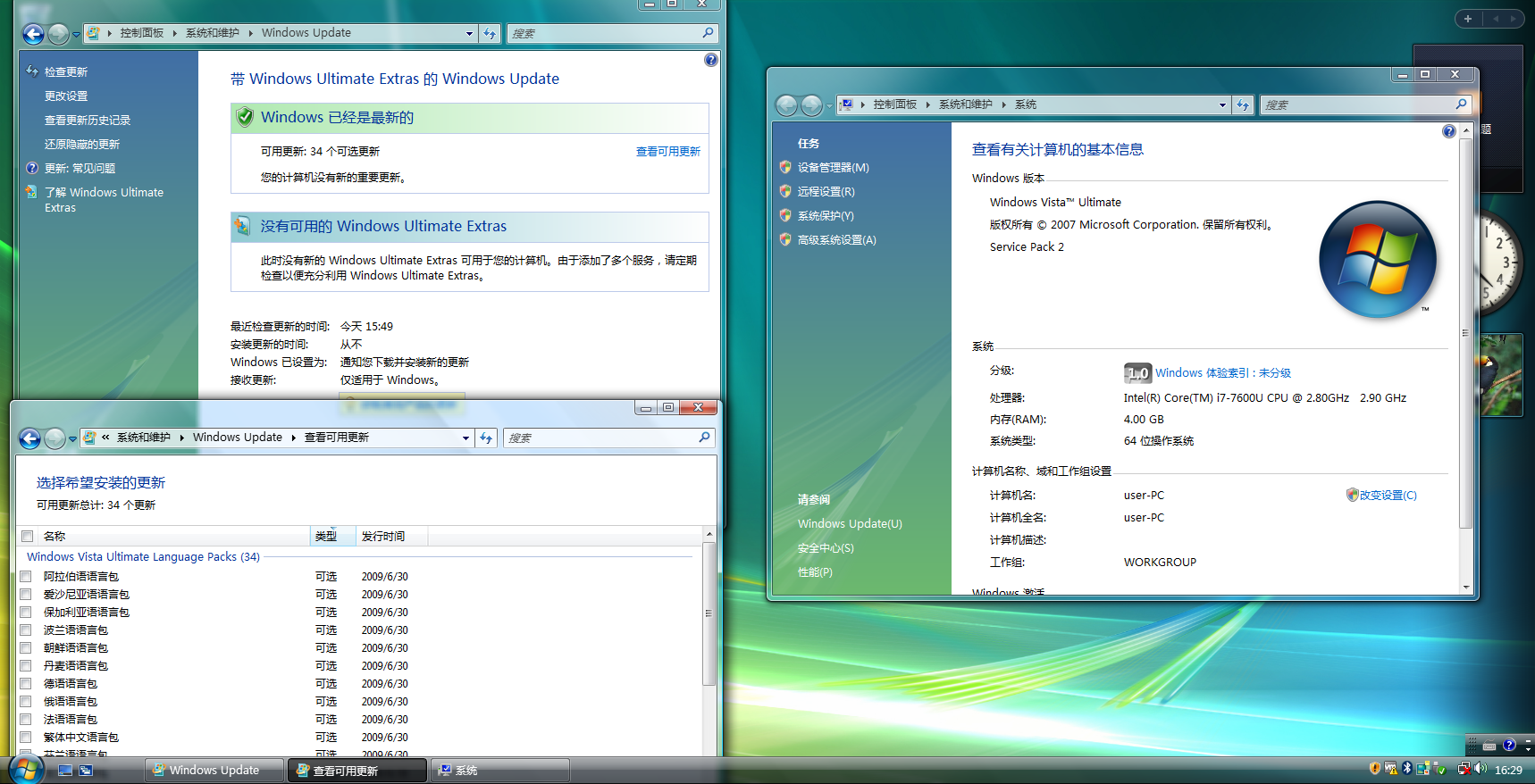Click the search magnifier in 查看可用更新 window
Image resolution: width=1535 pixels, height=784 pixels.
click(x=704, y=438)
